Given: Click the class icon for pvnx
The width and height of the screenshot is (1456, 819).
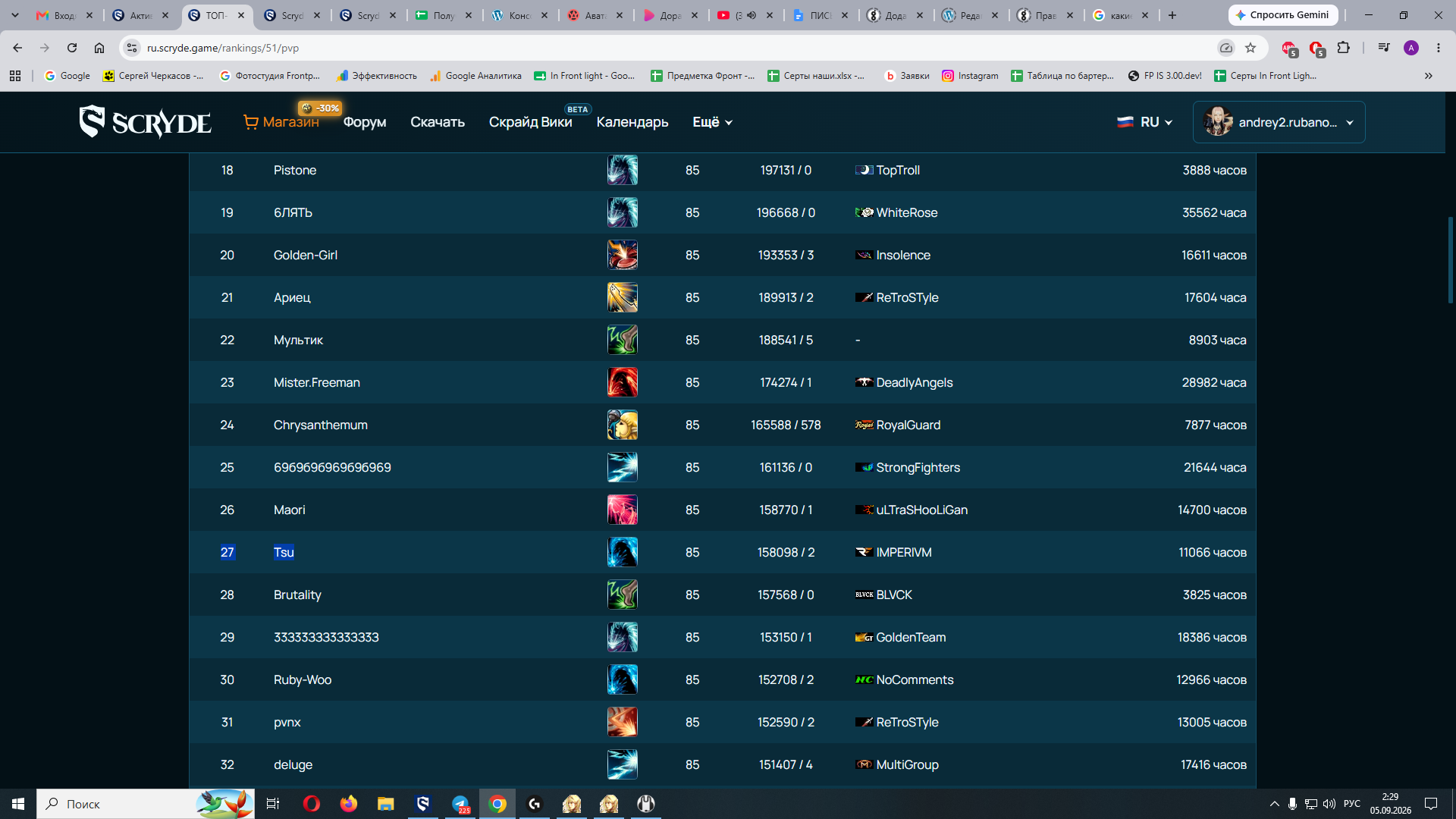Looking at the screenshot, I should coord(623,722).
